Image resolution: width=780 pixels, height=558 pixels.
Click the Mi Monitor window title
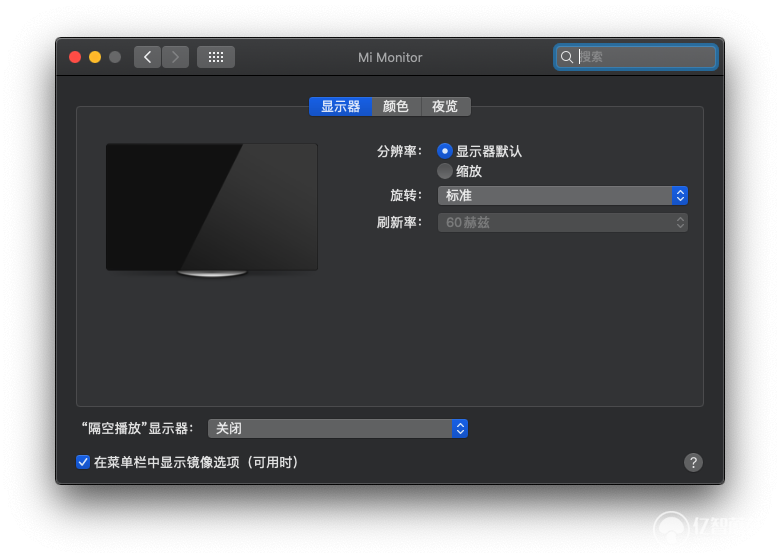390,58
